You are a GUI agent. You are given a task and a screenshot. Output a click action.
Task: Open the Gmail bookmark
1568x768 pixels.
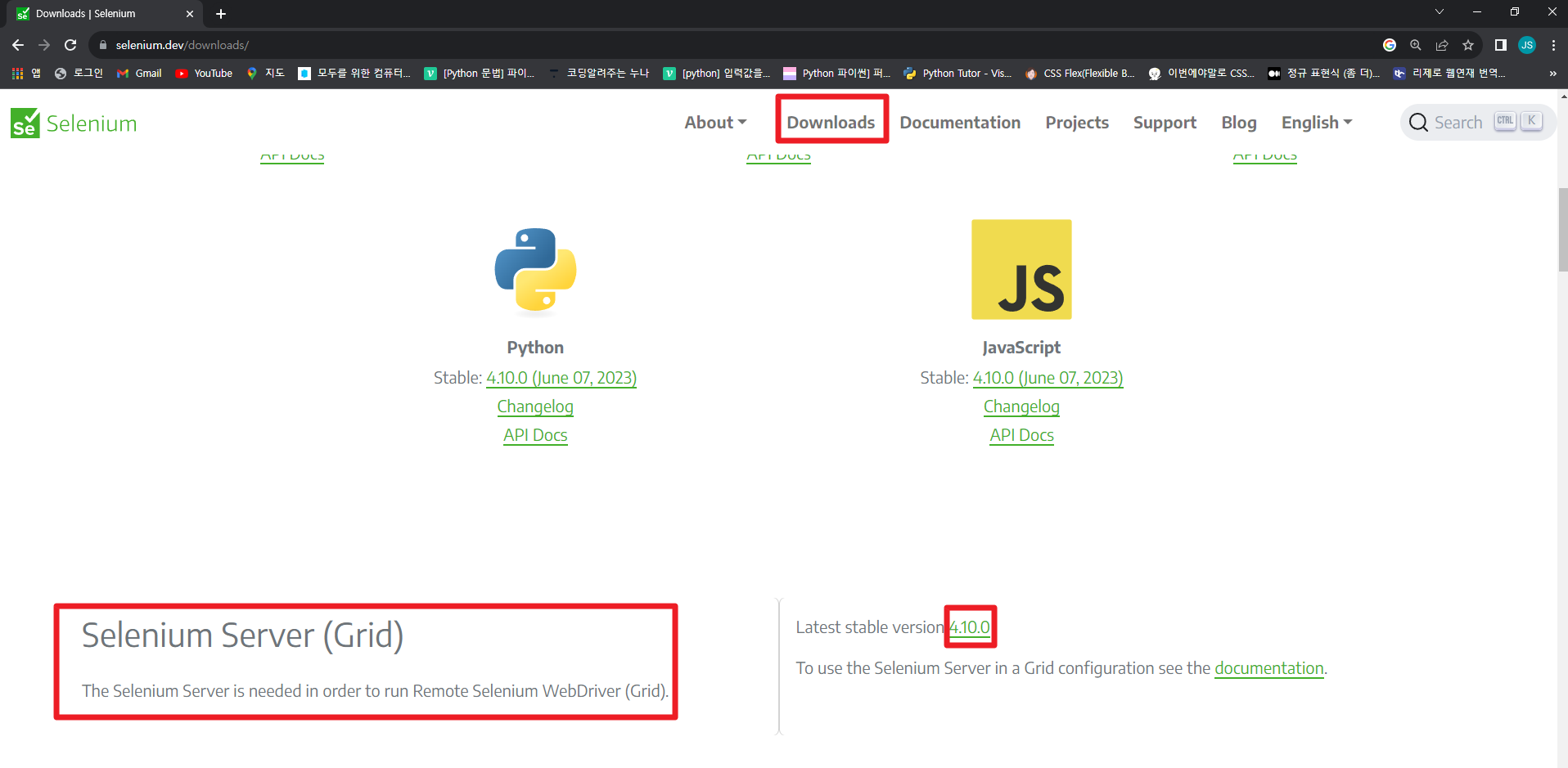tap(139, 74)
